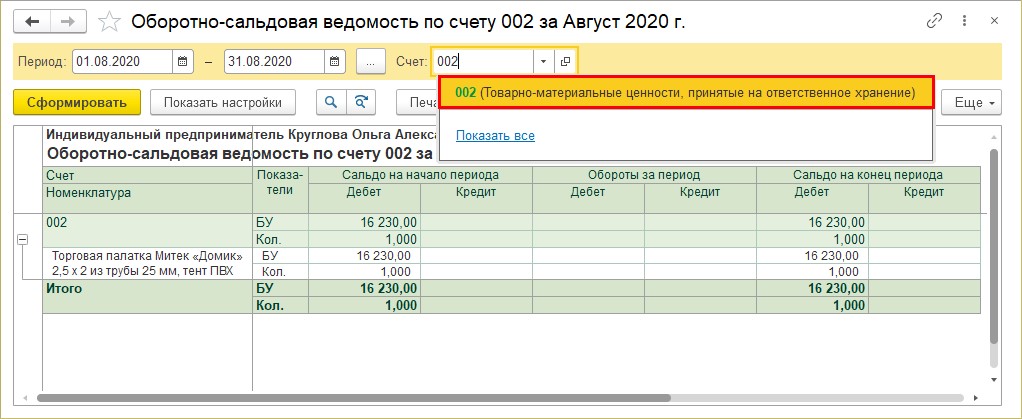Click Показать настройки button
Viewport: 1022px width, 419px height.
coord(223,102)
